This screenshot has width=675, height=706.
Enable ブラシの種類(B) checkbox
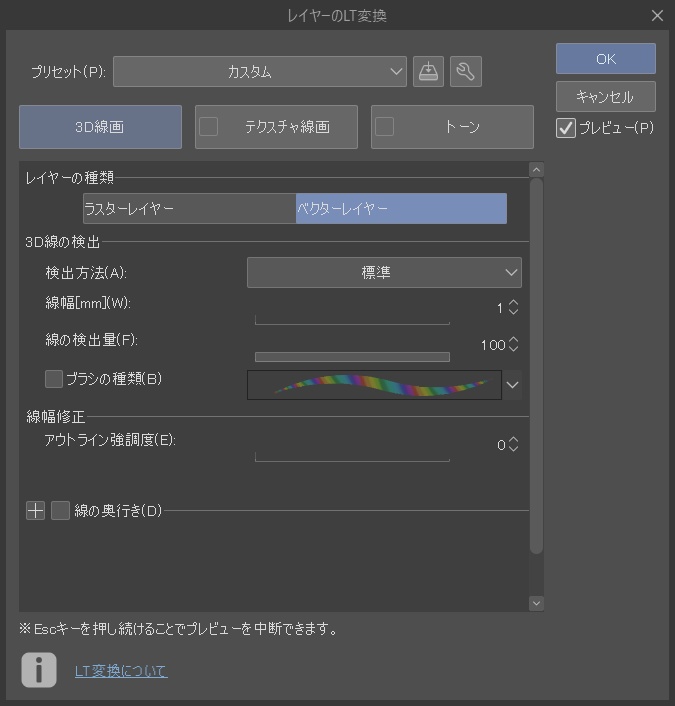point(54,379)
